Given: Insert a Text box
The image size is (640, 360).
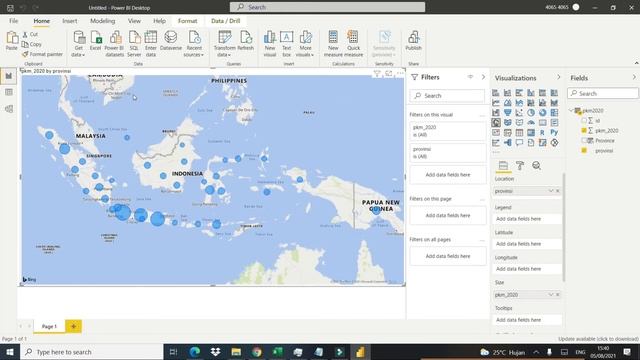Looking at the screenshot, I should click(x=287, y=43).
